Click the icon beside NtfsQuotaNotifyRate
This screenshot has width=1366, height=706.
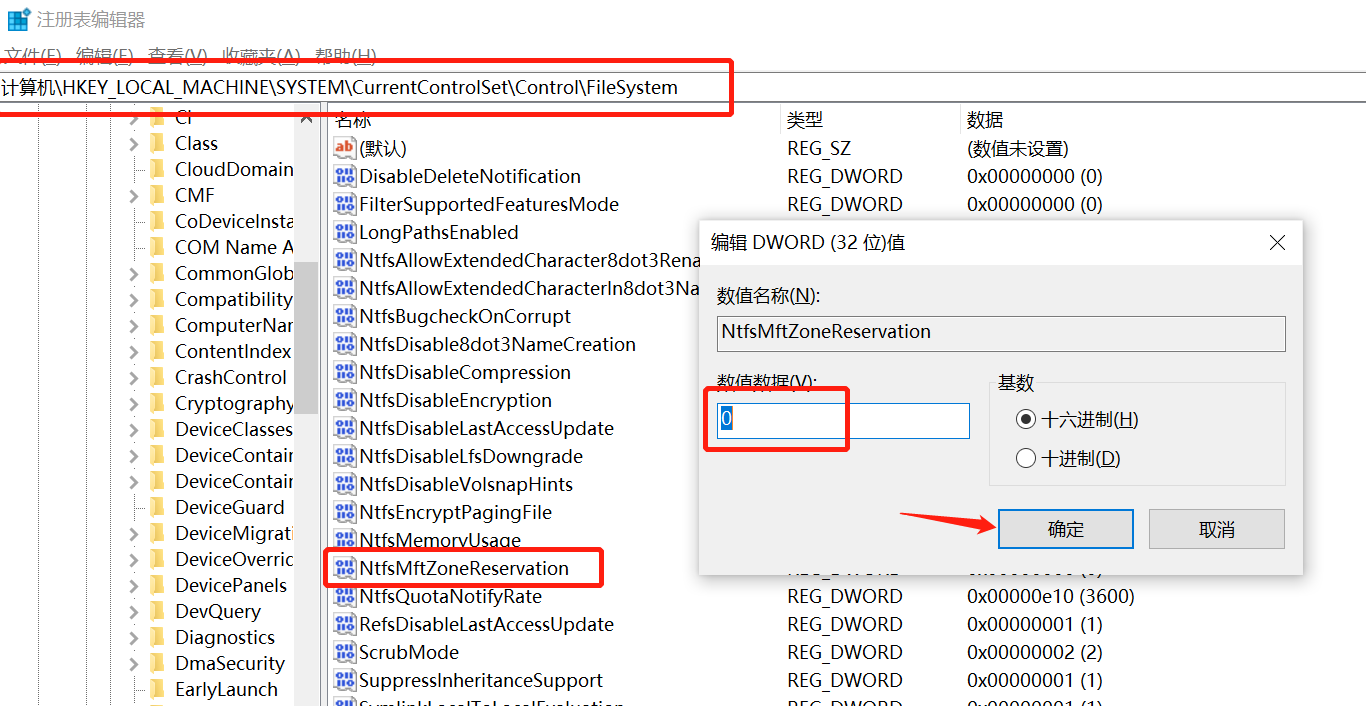[x=345, y=597]
